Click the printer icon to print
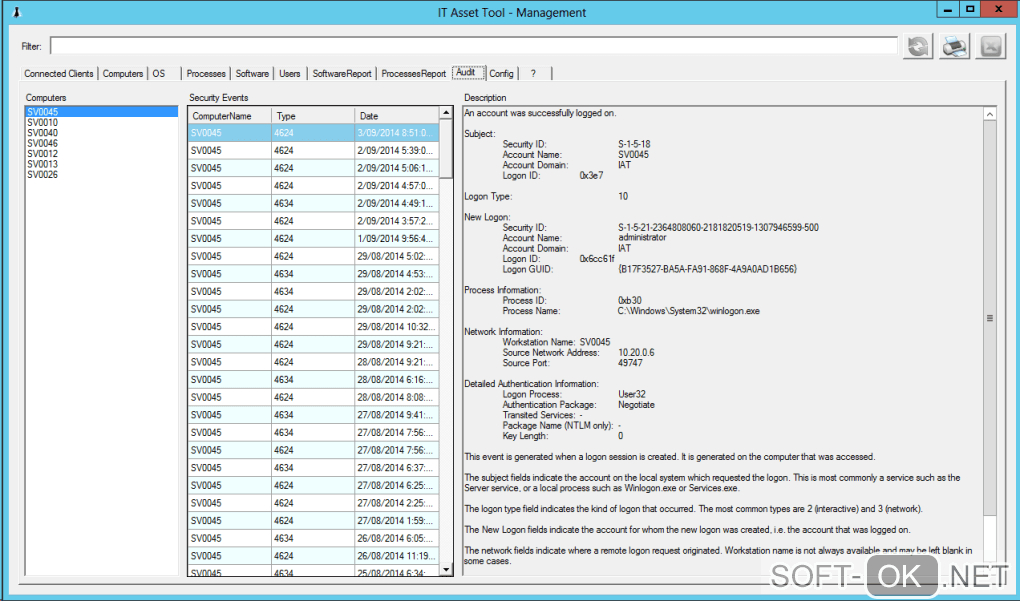This screenshot has width=1020, height=601. 954,46
